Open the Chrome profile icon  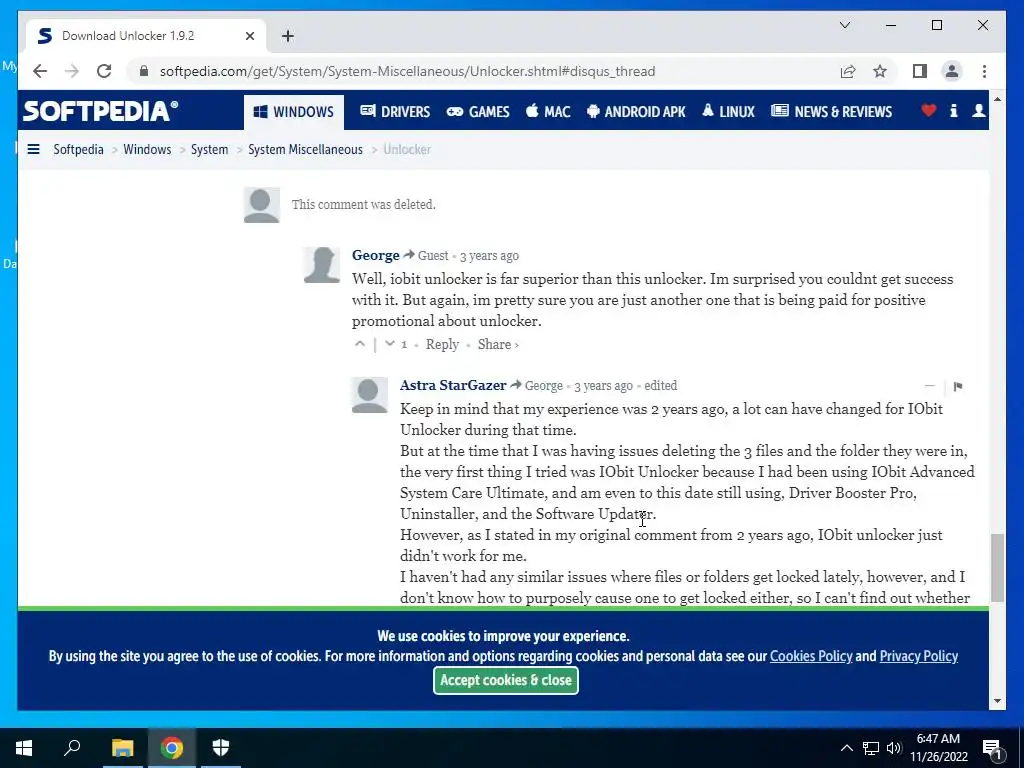[952, 71]
